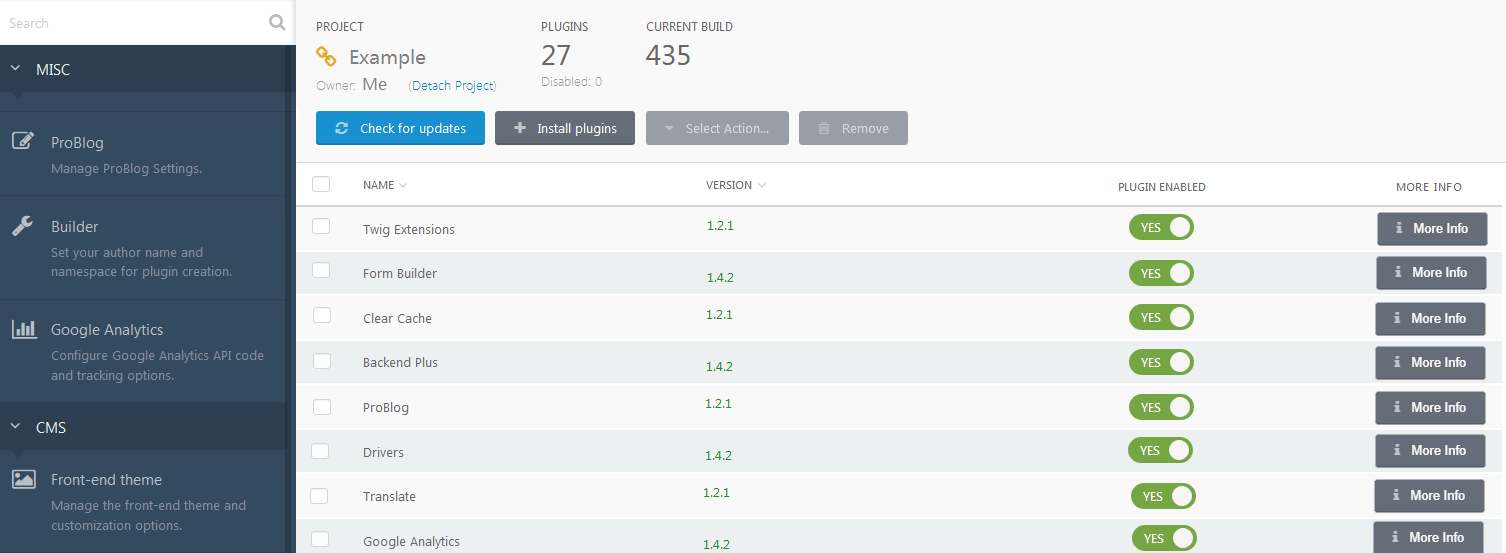Screen dimensions: 1506x553
Task: Open Front-end theme settings in the sidebar
Action: (x=143, y=502)
